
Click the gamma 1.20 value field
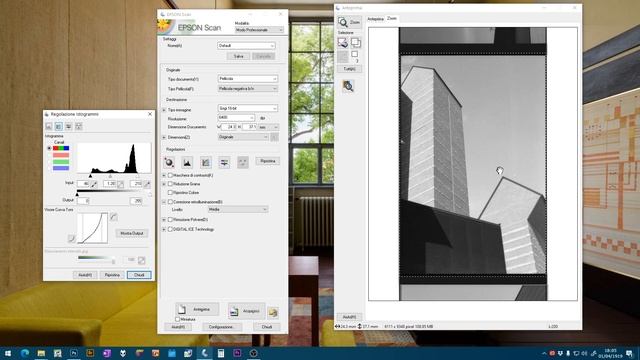[110, 184]
